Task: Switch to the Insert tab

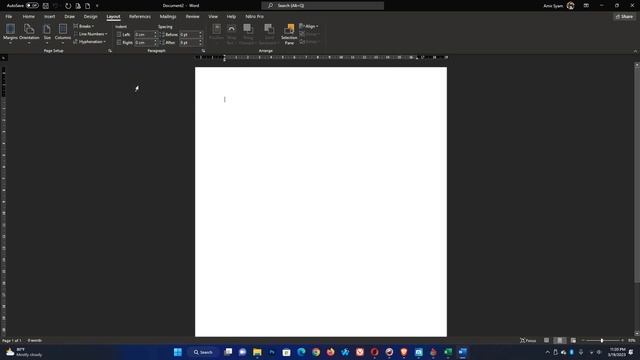Action: [x=49, y=16]
